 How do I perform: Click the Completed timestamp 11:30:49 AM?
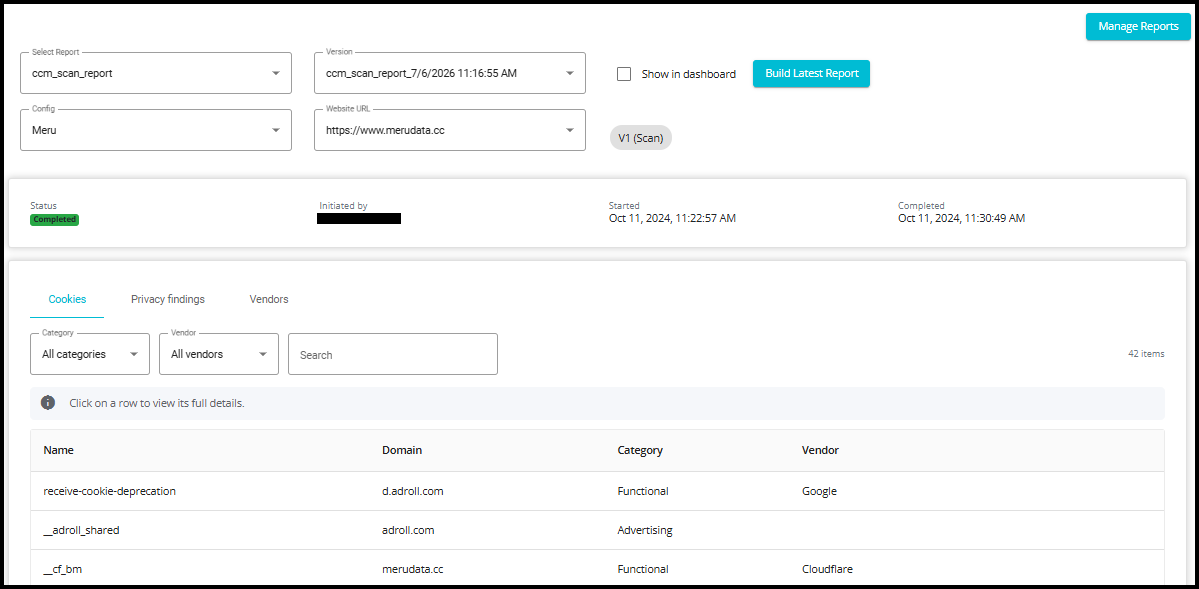click(961, 218)
